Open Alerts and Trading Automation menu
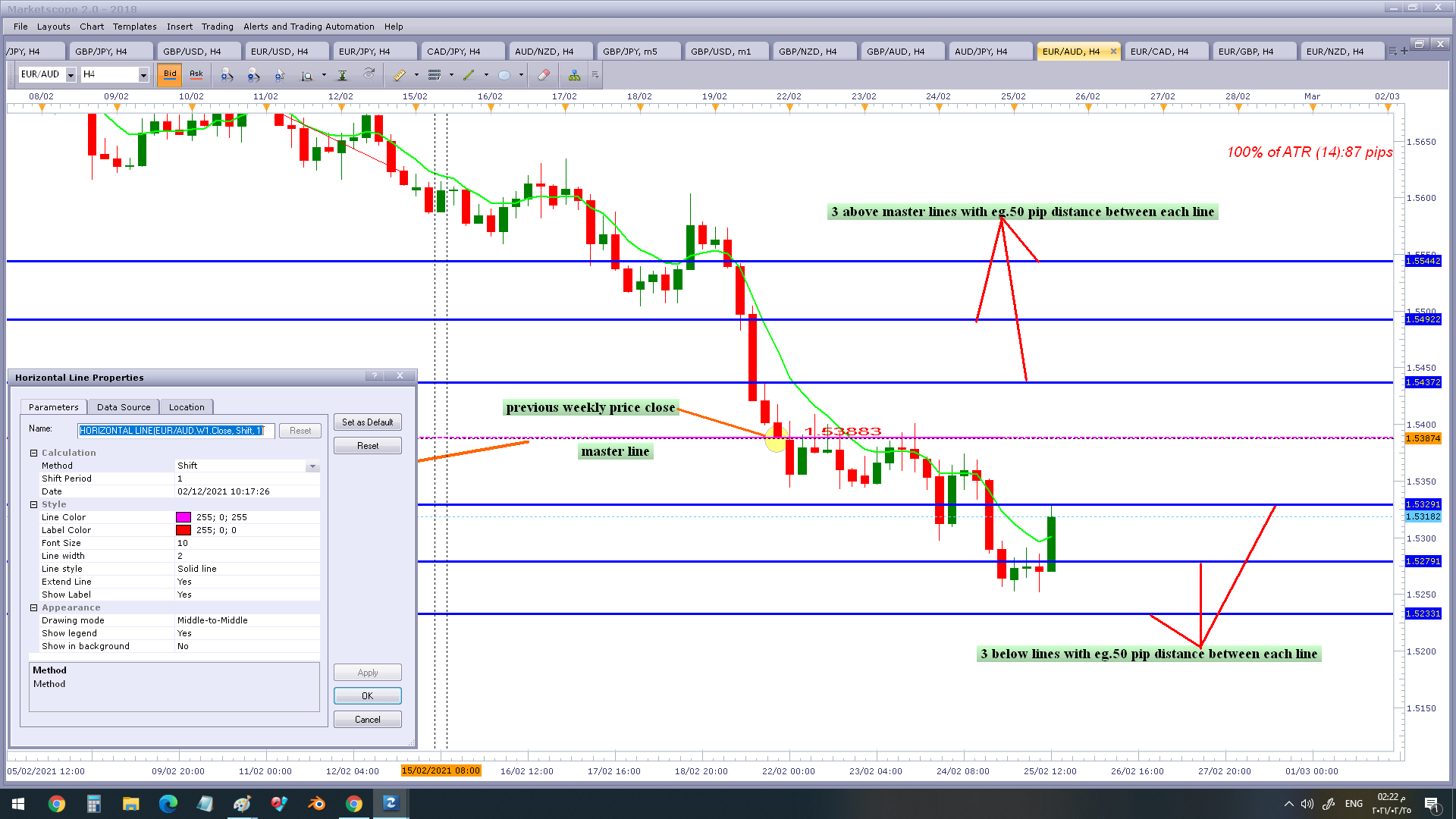 (309, 27)
